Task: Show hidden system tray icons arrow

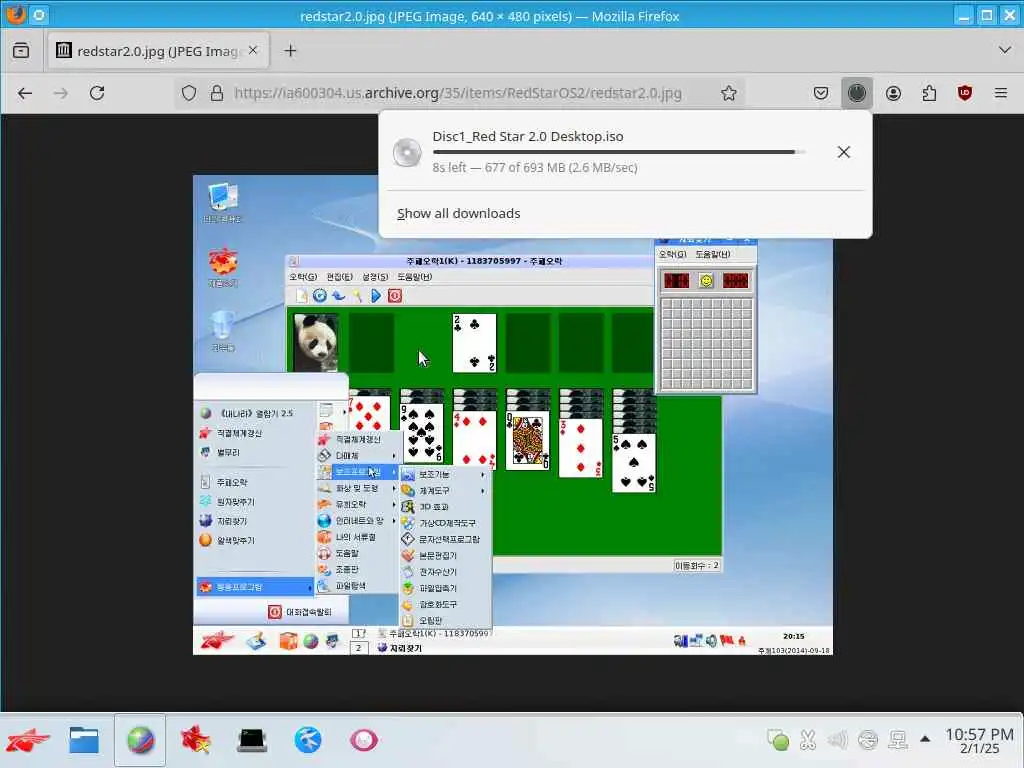Action: pos(925,739)
